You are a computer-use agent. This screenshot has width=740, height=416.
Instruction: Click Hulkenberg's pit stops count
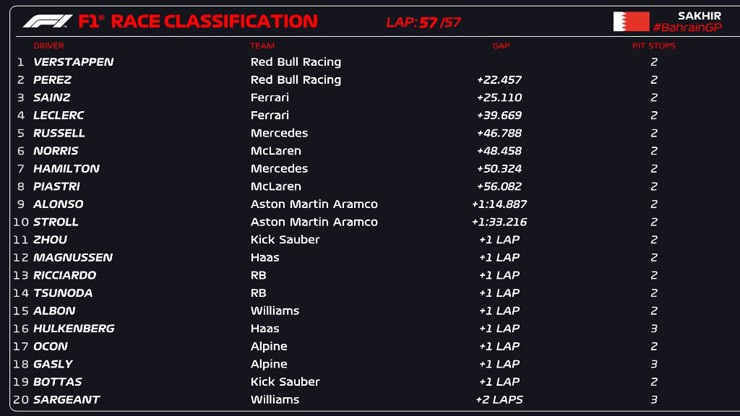pos(654,329)
